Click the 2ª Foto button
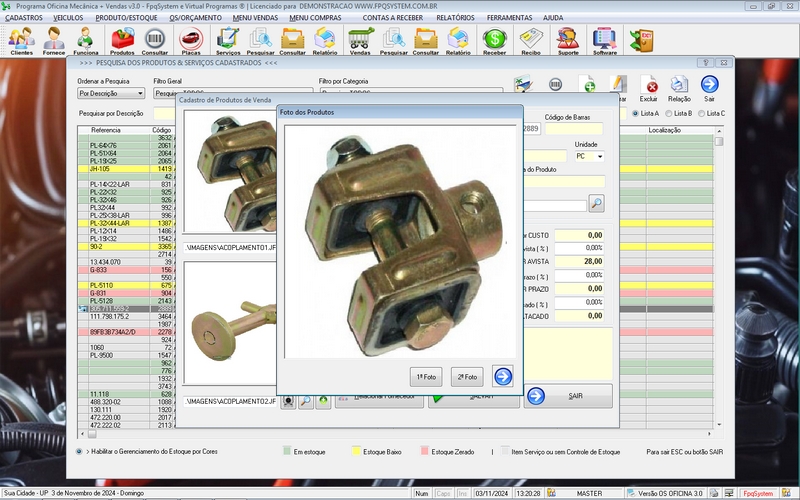The height and width of the screenshot is (500, 800). coord(466,377)
